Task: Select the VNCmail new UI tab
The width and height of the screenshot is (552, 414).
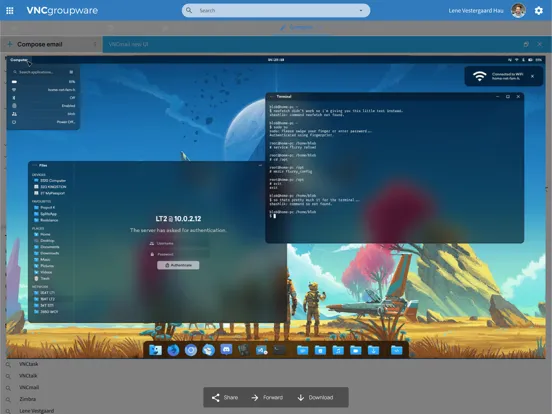Action: (x=128, y=44)
